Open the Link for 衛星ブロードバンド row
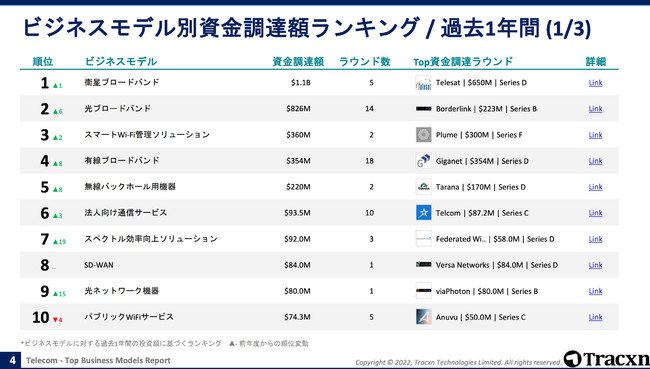 [595, 83]
